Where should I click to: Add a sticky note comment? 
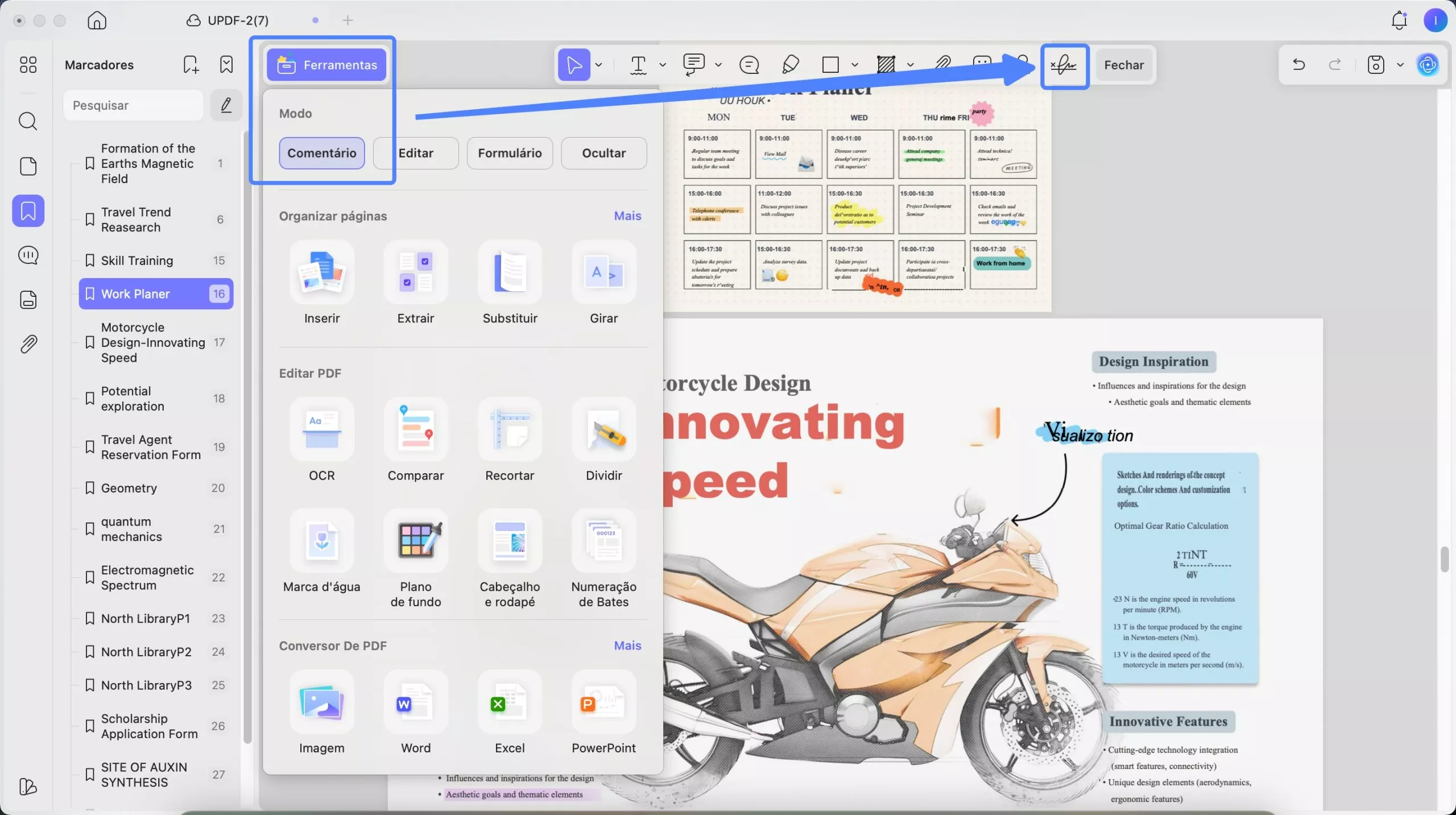pyautogui.click(x=749, y=65)
